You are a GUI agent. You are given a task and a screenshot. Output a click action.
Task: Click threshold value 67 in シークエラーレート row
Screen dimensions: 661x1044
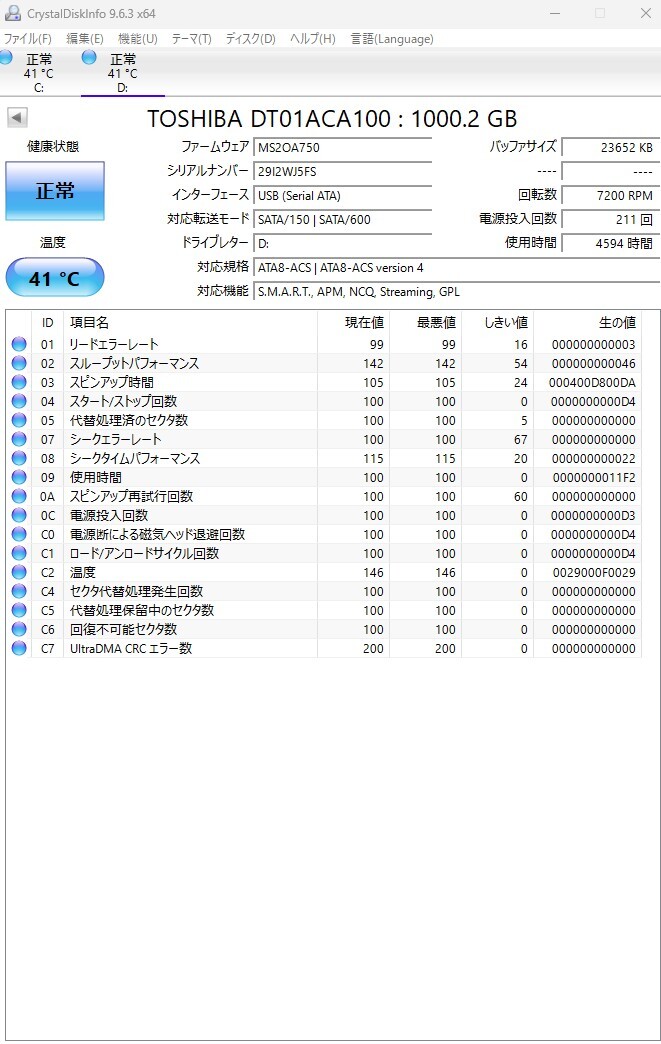point(521,439)
